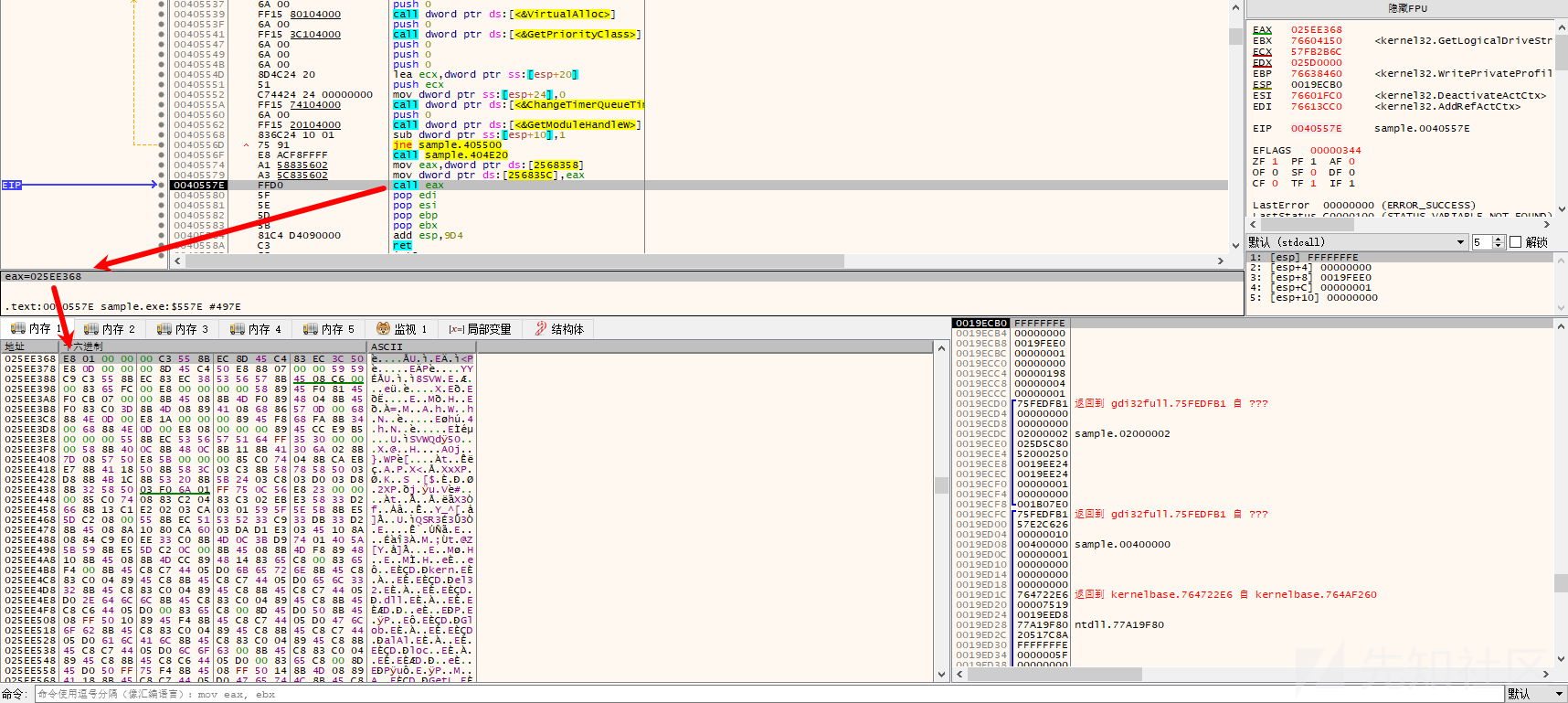The width and height of the screenshot is (1568, 703).
Task: Click the ASCII column header in dump
Action: pos(422,346)
